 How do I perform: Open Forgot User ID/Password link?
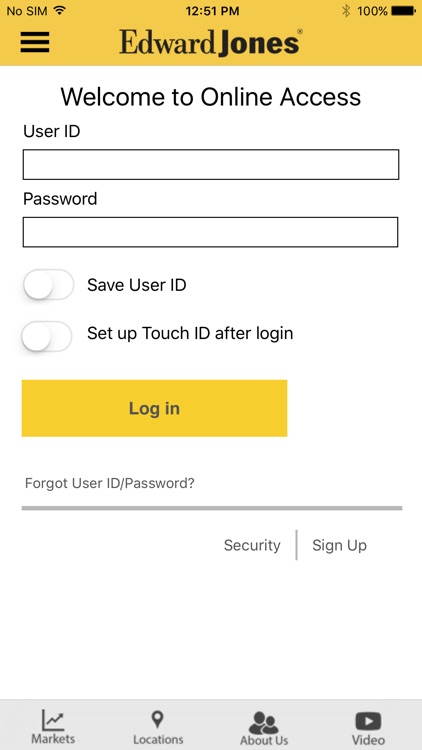110,483
